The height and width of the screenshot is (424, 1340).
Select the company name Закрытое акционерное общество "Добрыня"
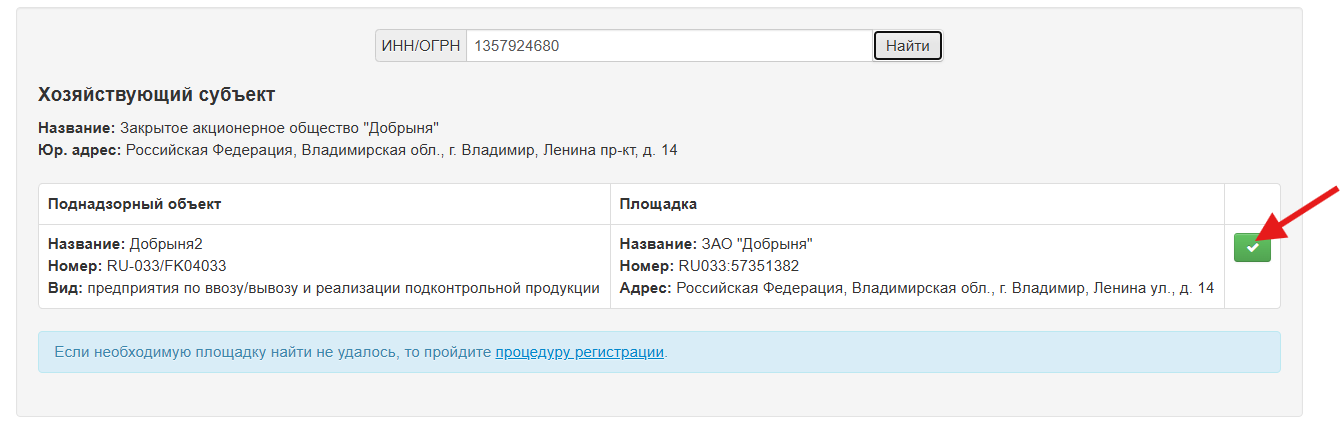[279, 128]
